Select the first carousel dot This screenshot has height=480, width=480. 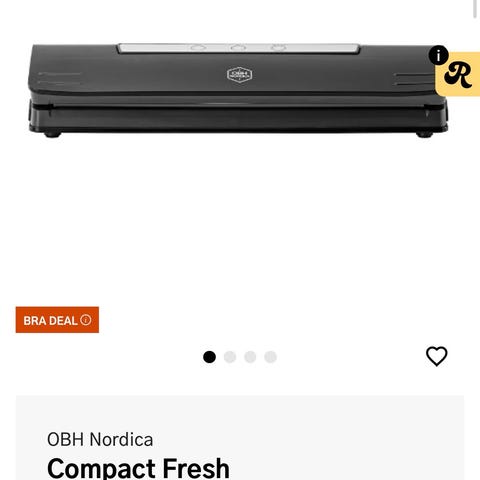point(209,357)
